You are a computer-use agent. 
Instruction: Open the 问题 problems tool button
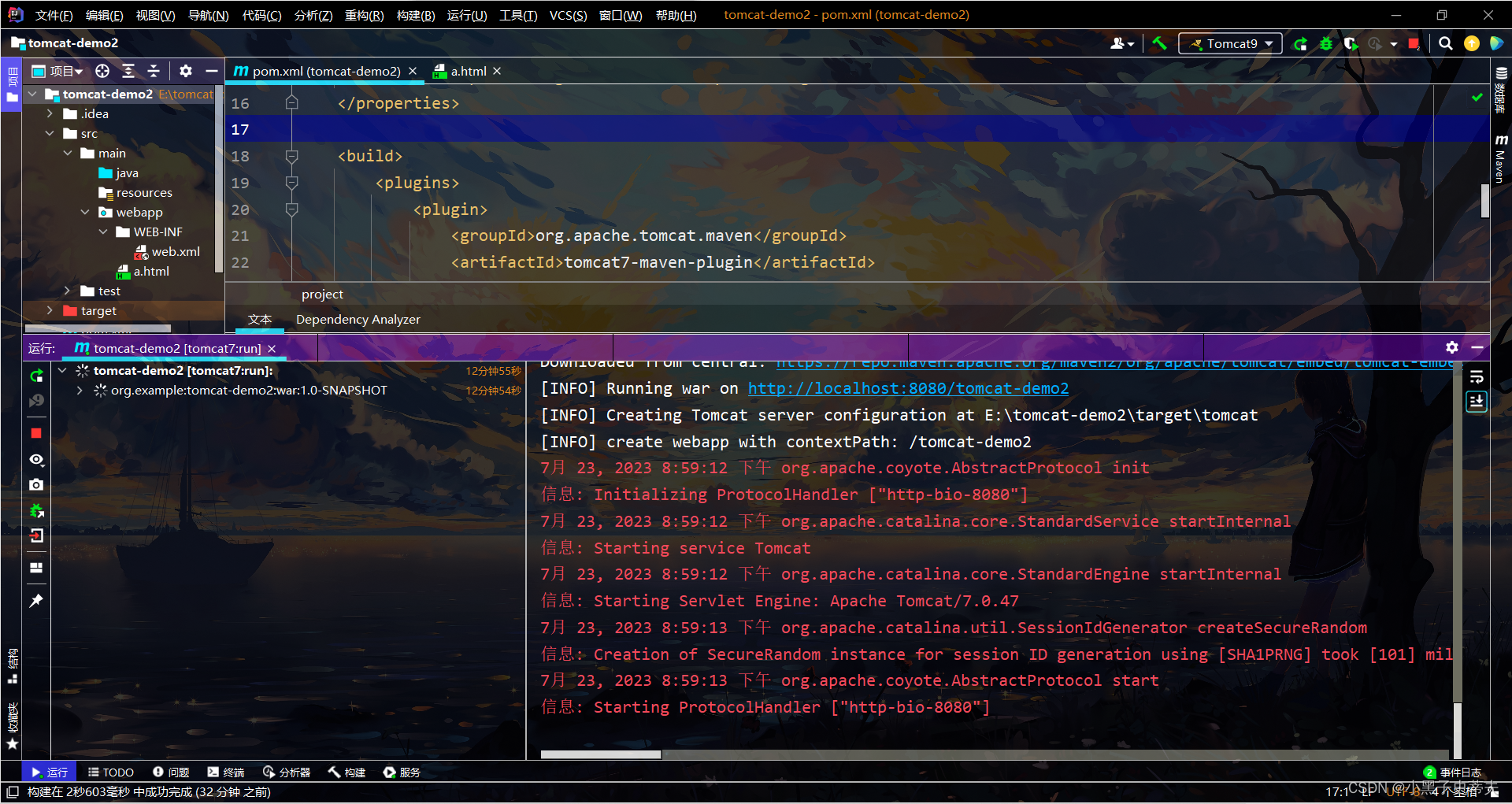coord(171,772)
